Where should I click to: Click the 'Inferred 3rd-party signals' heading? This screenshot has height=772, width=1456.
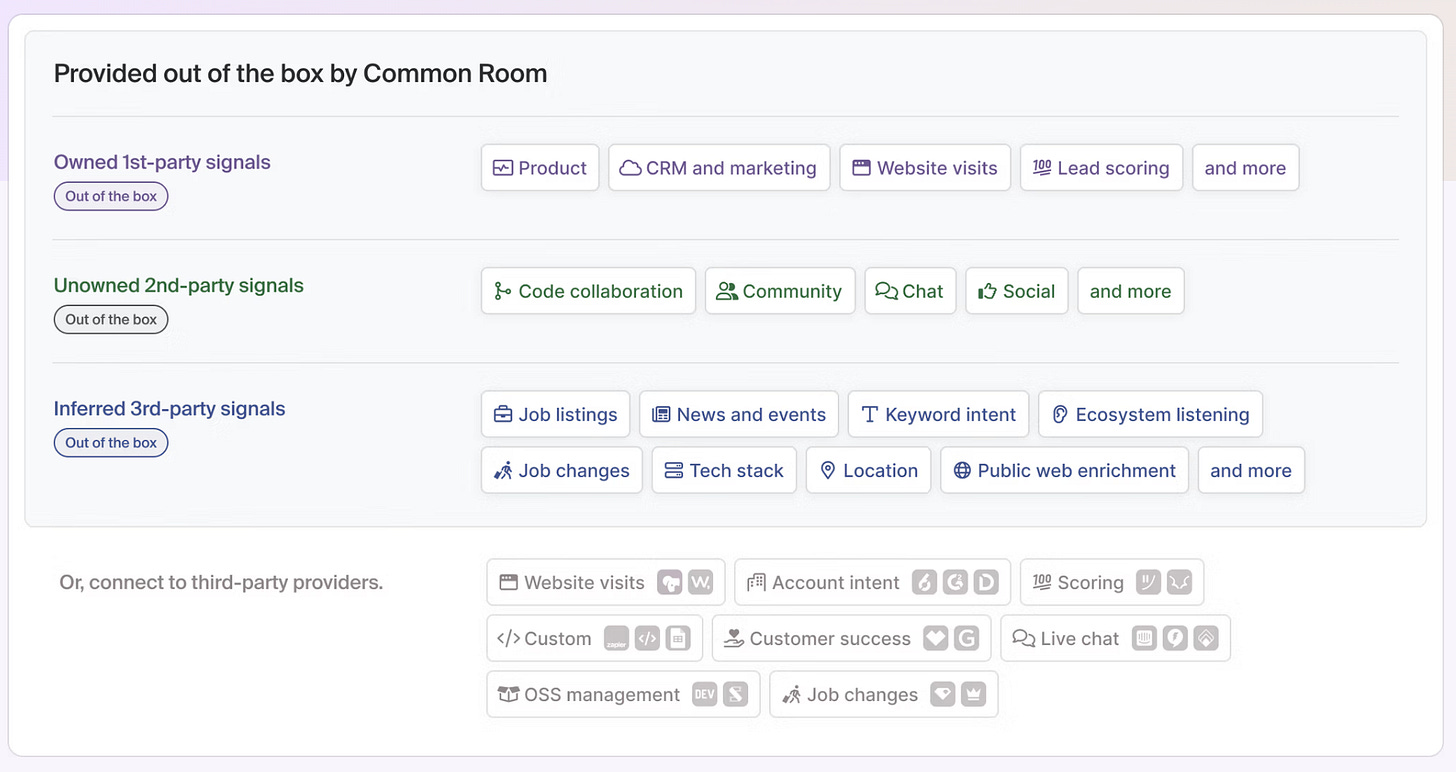[x=170, y=408]
